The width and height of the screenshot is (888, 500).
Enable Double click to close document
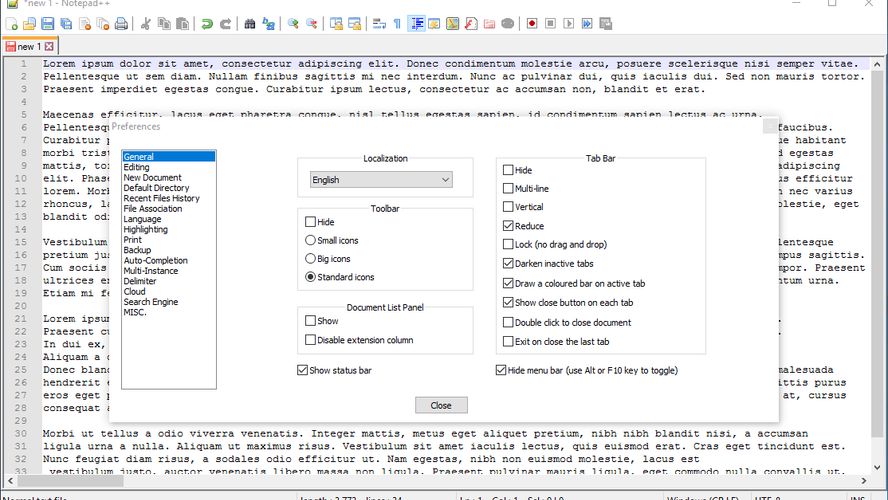coord(508,322)
